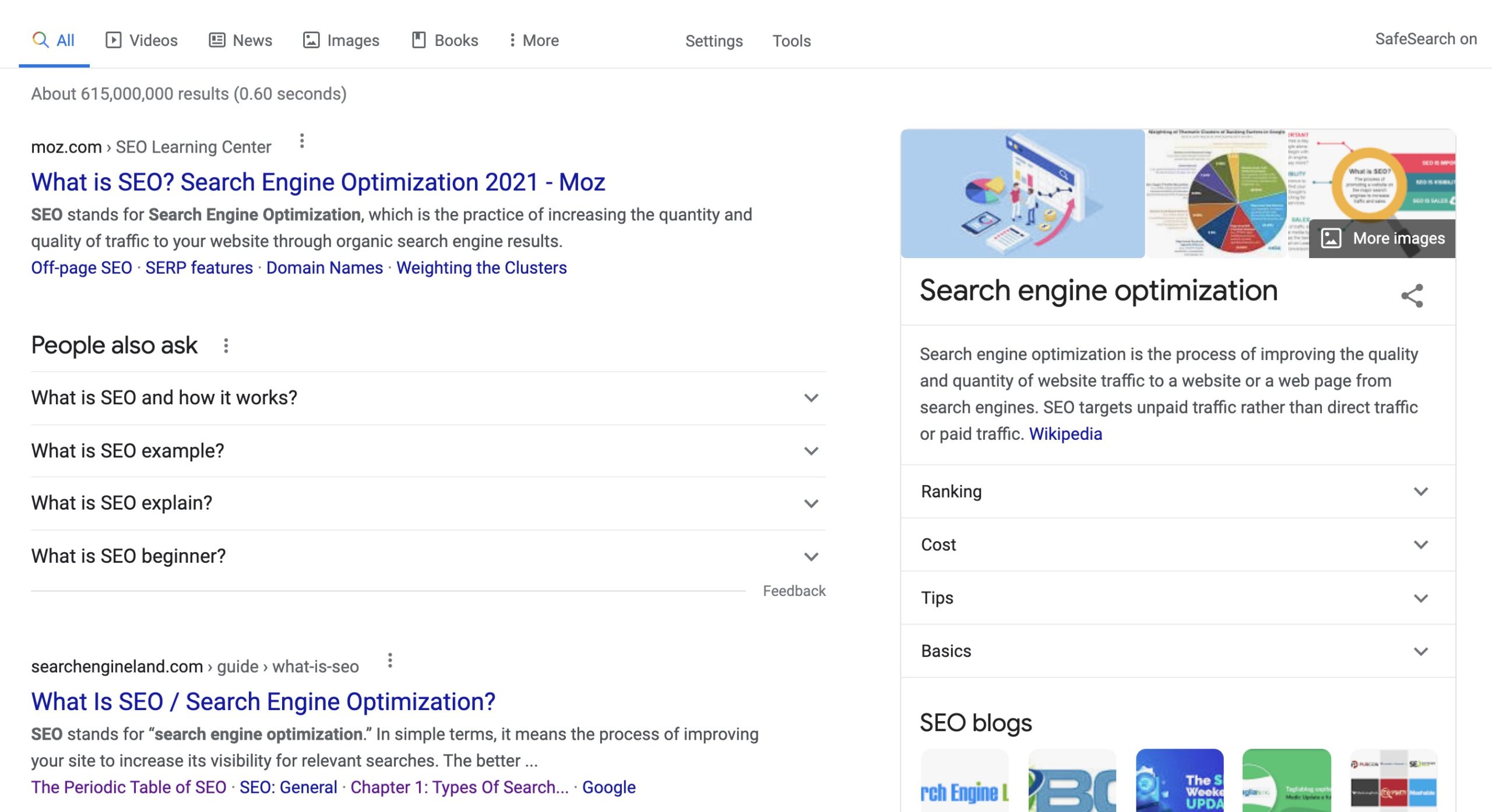Send Feedback on People also ask
This screenshot has height=812, width=1492.
click(x=794, y=591)
